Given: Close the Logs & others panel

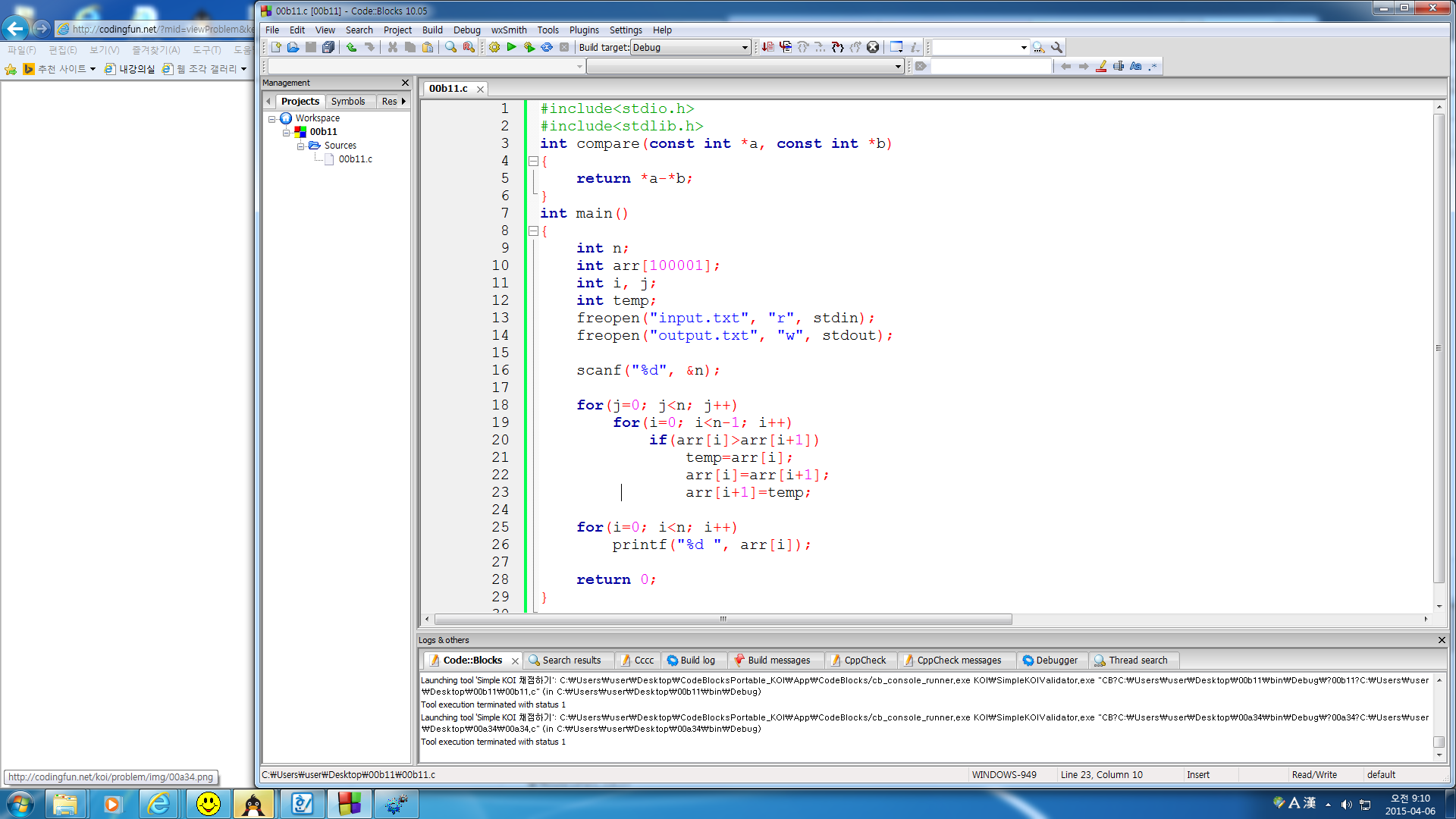Looking at the screenshot, I should [1442, 640].
